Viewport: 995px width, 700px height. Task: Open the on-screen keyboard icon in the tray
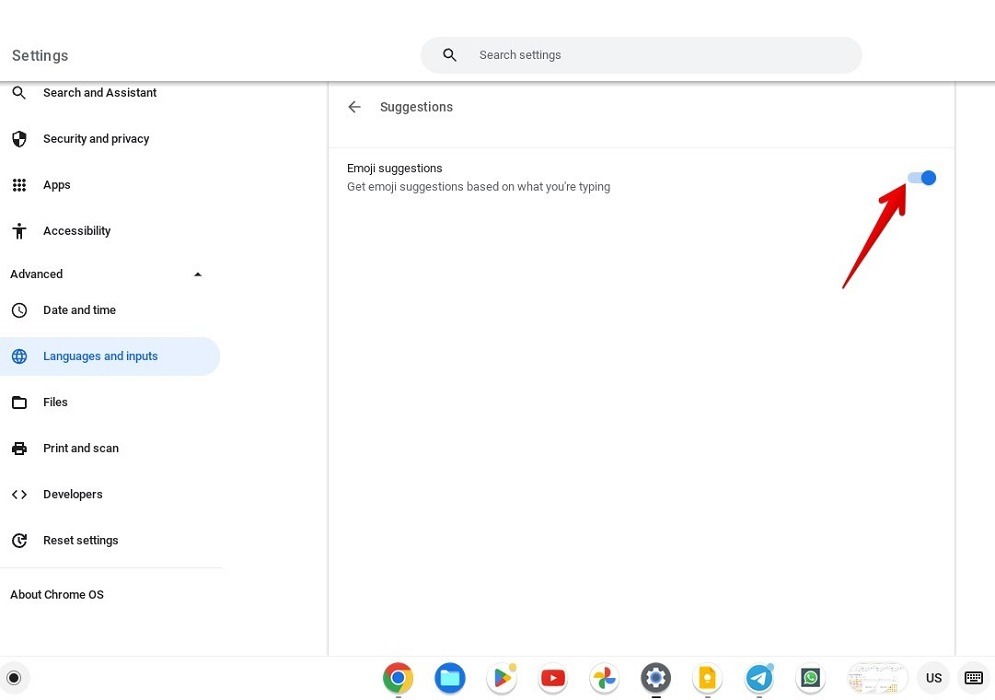pyautogui.click(x=973, y=677)
